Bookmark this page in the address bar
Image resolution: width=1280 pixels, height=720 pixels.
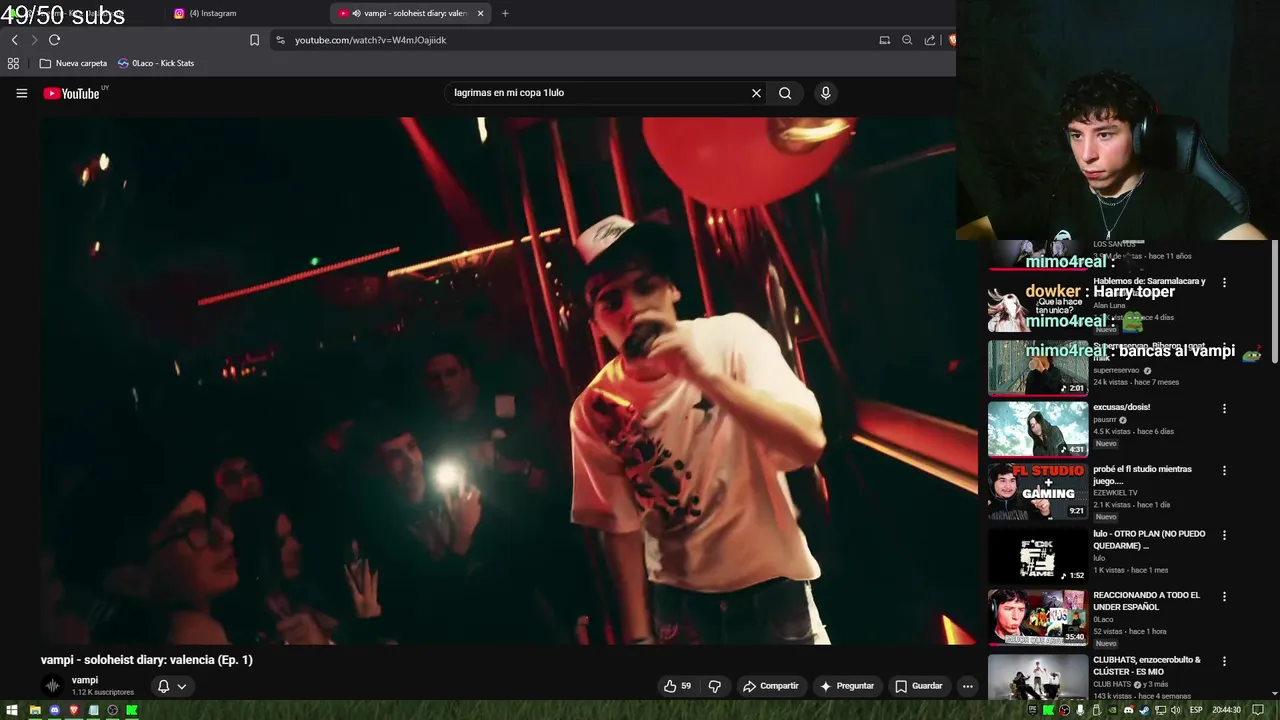pos(254,40)
